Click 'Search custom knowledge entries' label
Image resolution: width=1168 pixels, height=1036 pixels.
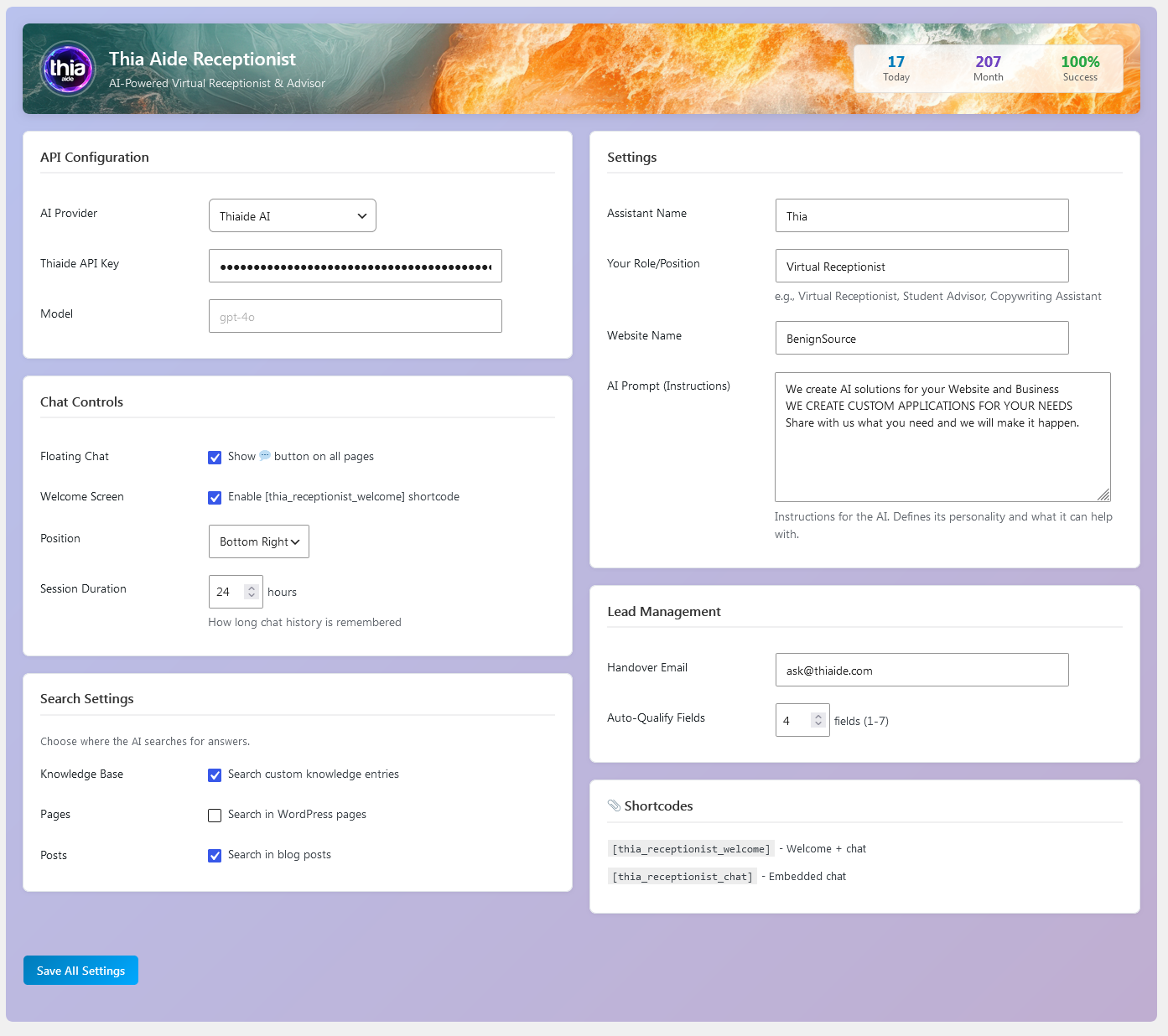point(314,774)
